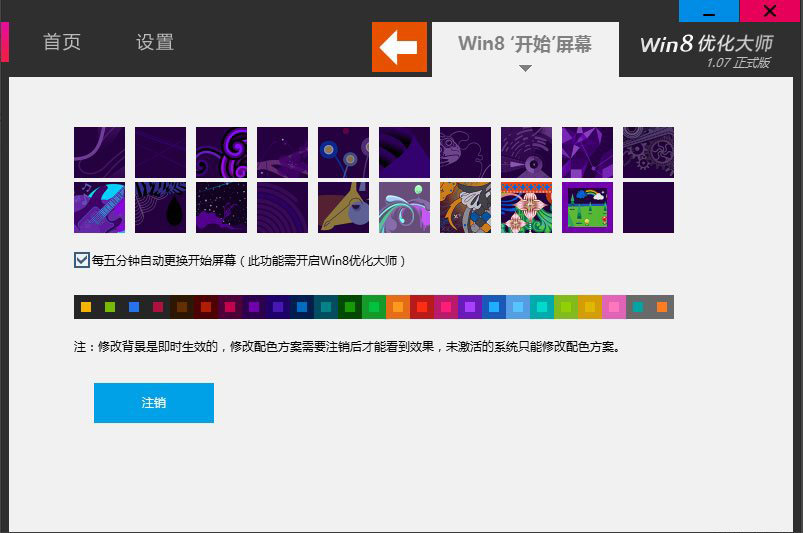803x533 pixels.
Task: Choose the dark gray with blue color scheme
Action: tap(134, 307)
